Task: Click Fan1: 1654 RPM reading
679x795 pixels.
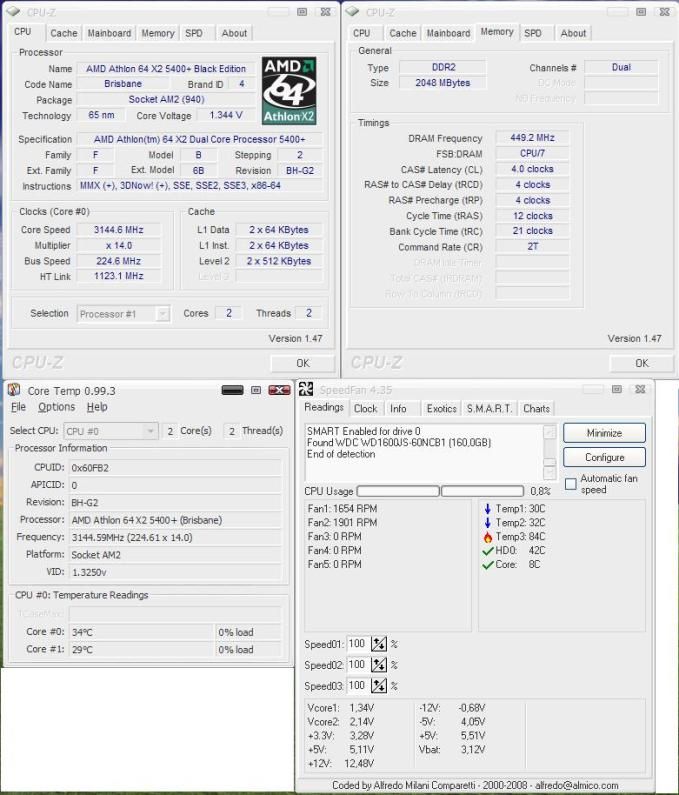Action: pos(342,509)
